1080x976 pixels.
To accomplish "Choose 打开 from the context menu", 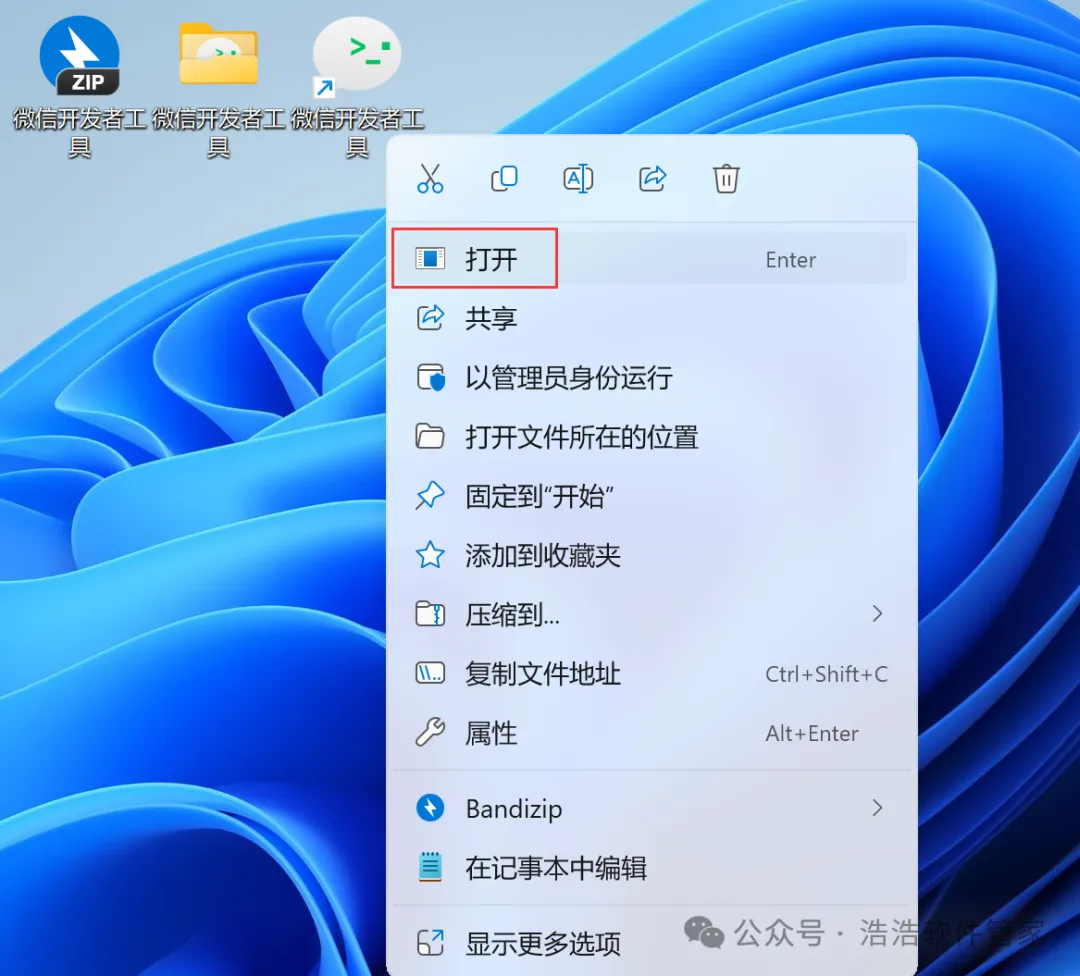I will (x=650, y=259).
